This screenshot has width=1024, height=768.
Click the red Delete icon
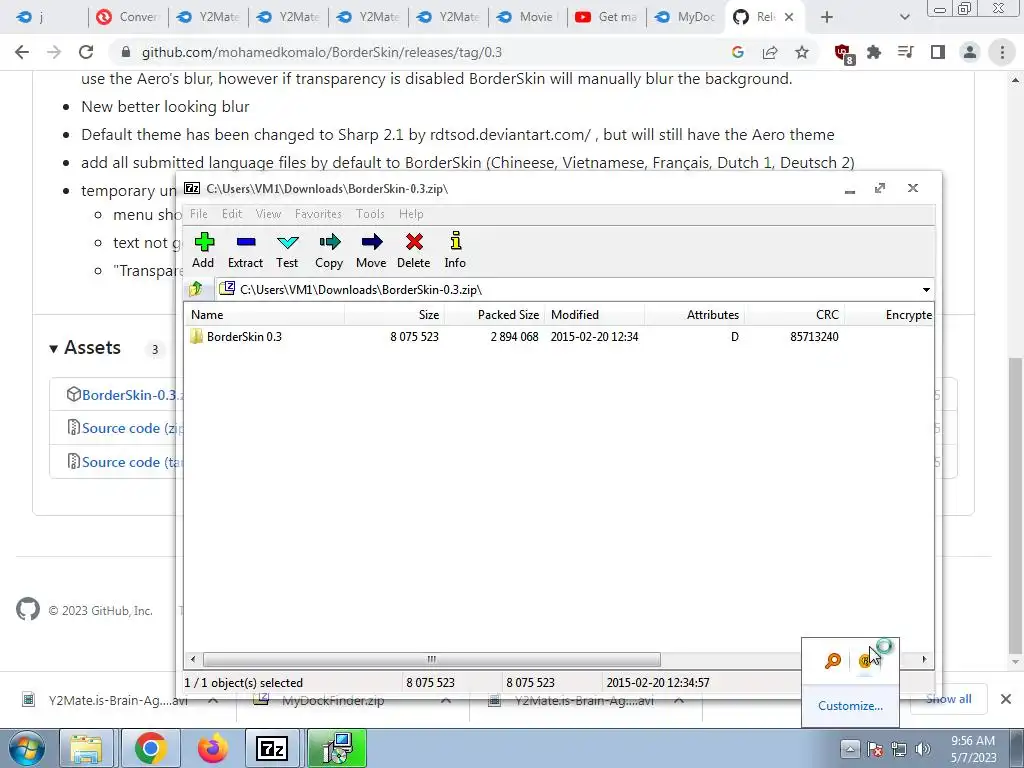[413, 250]
